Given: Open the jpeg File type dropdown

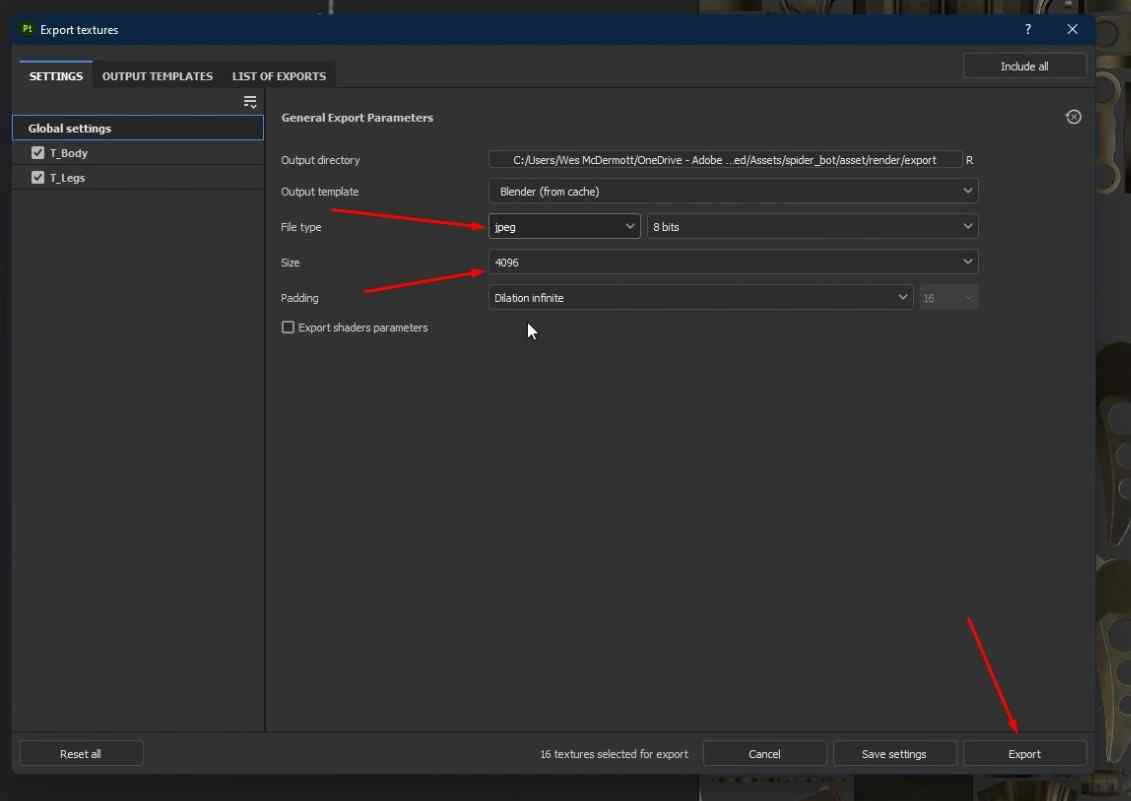Looking at the screenshot, I should [564, 227].
